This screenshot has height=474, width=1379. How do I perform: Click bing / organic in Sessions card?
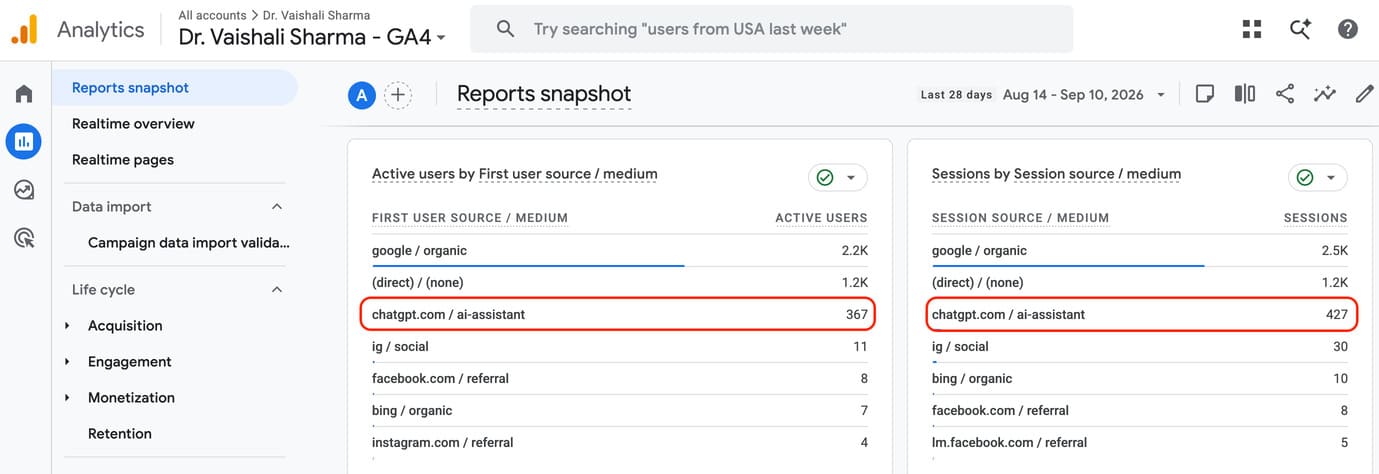[x=972, y=378]
